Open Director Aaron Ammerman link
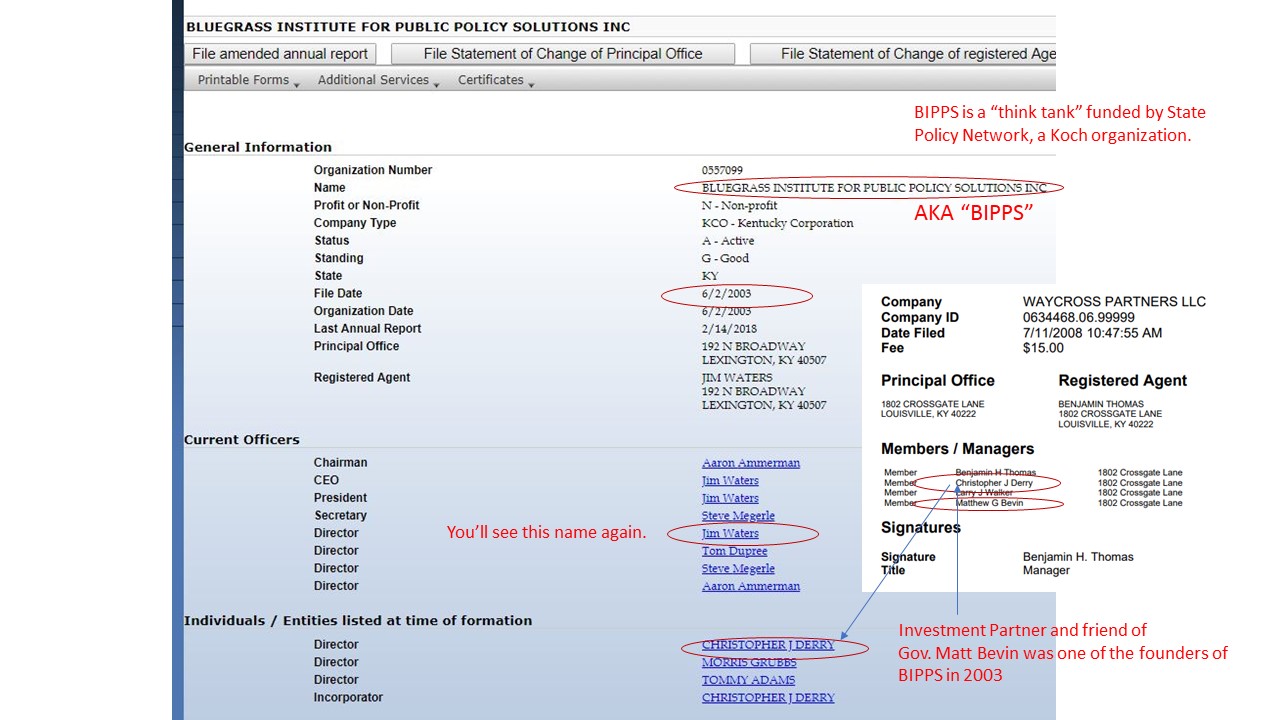This screenshot has width=1280, height=720. [x=751, y=586]
